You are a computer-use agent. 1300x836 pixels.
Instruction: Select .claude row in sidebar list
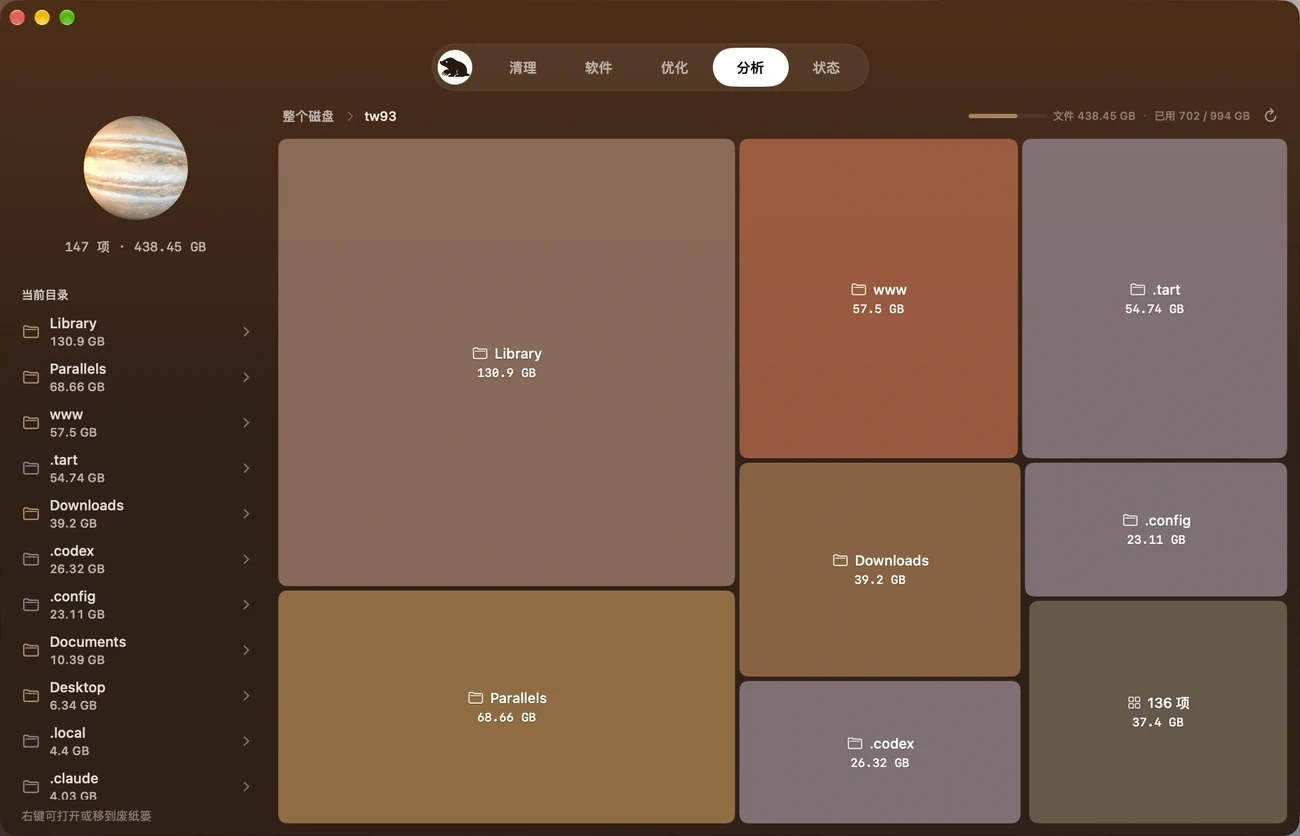tap(136, 786)
